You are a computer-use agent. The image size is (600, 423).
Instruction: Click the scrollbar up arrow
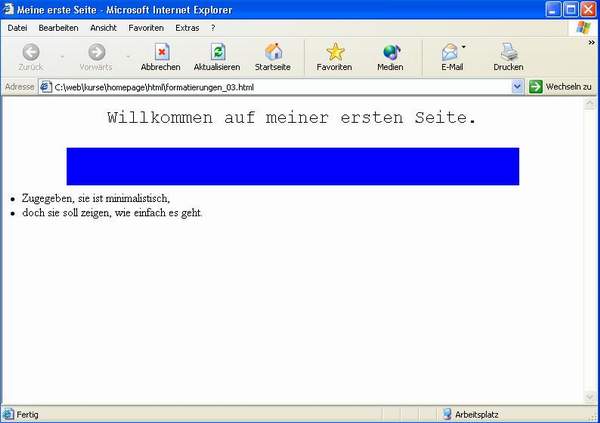pyautogui.click(x=589, y=104)
